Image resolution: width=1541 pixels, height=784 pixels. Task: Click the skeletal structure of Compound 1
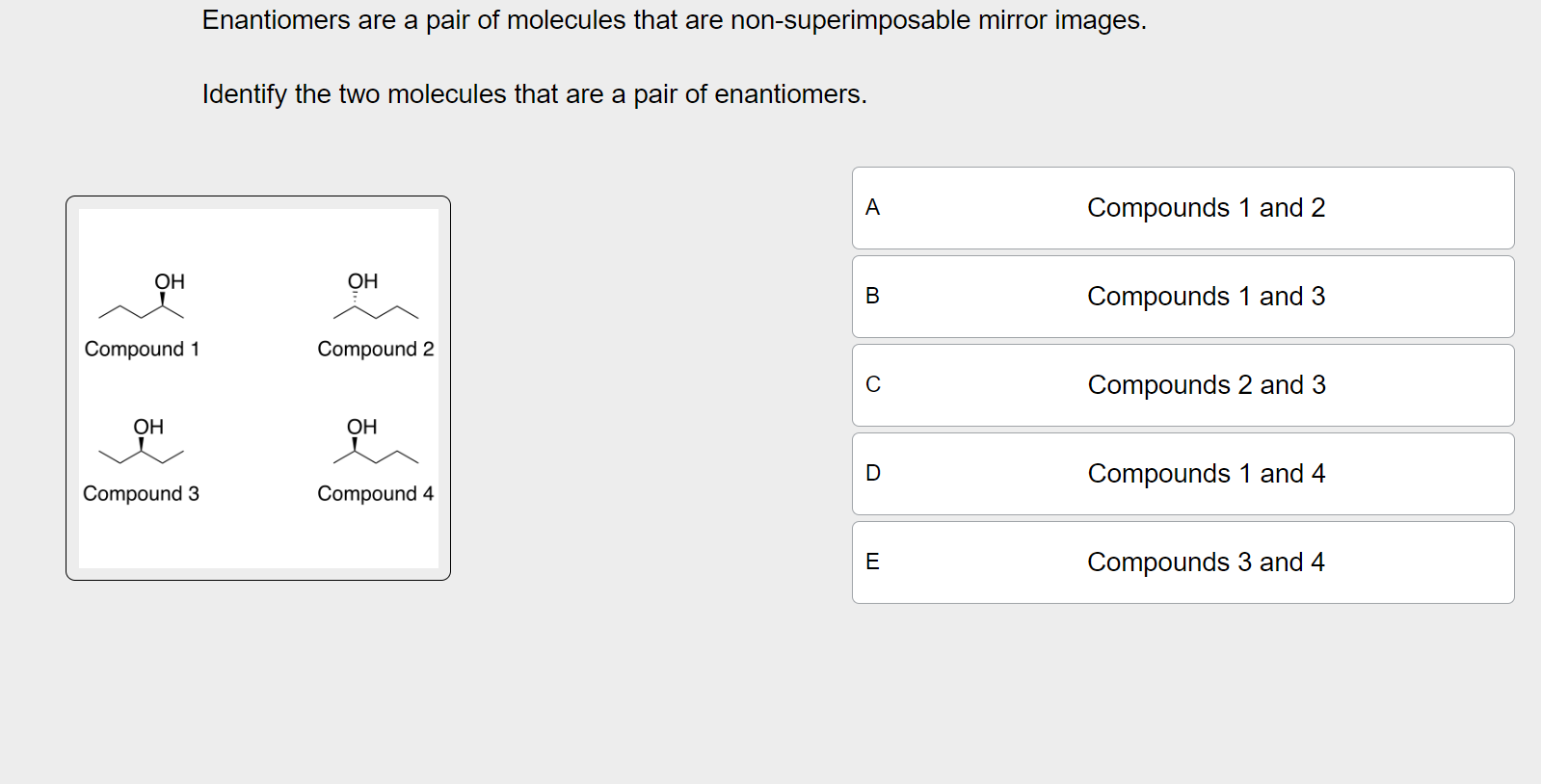(142, 308)
